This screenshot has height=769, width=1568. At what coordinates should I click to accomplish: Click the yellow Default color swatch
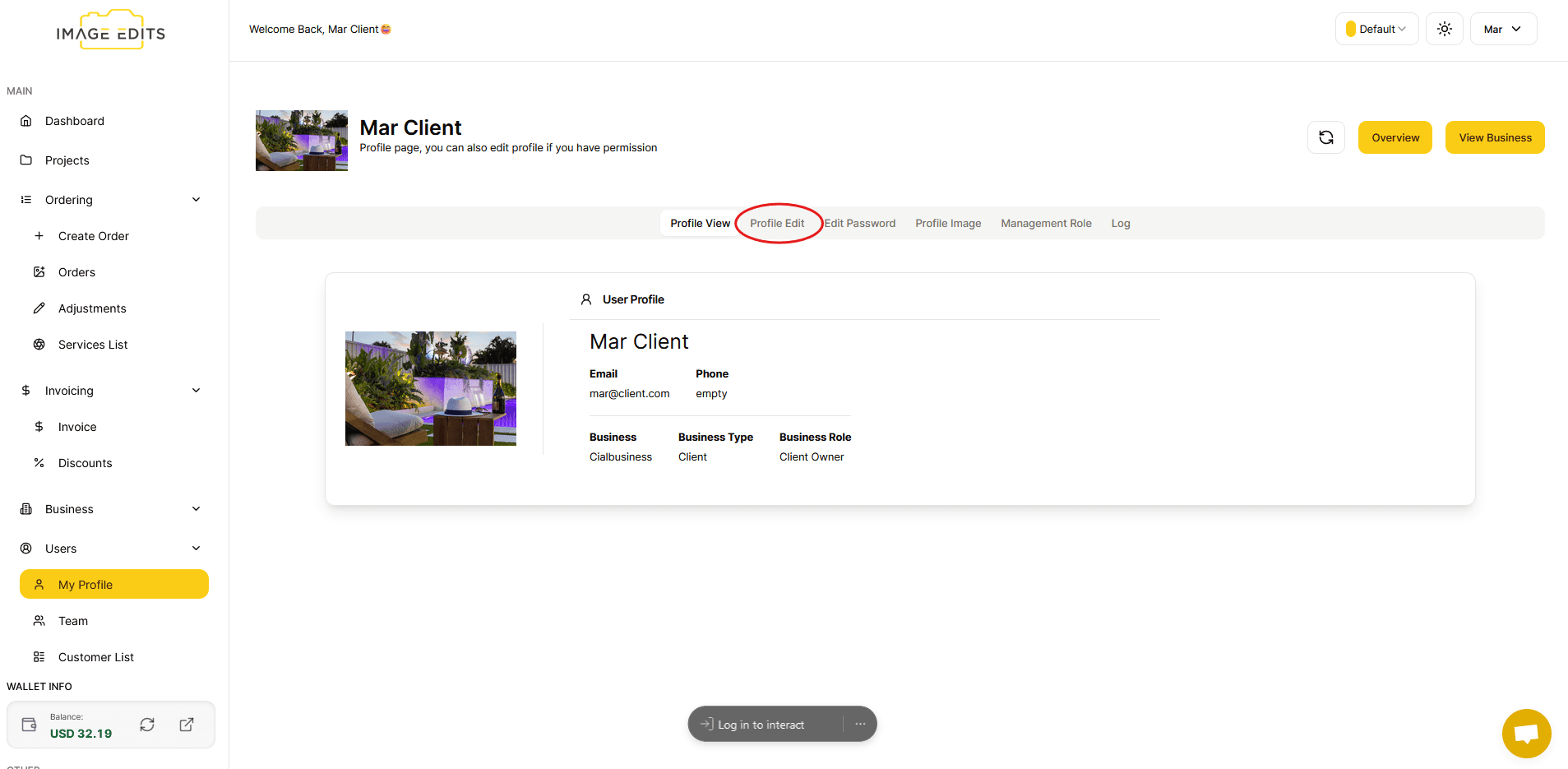click(1350, 29)
